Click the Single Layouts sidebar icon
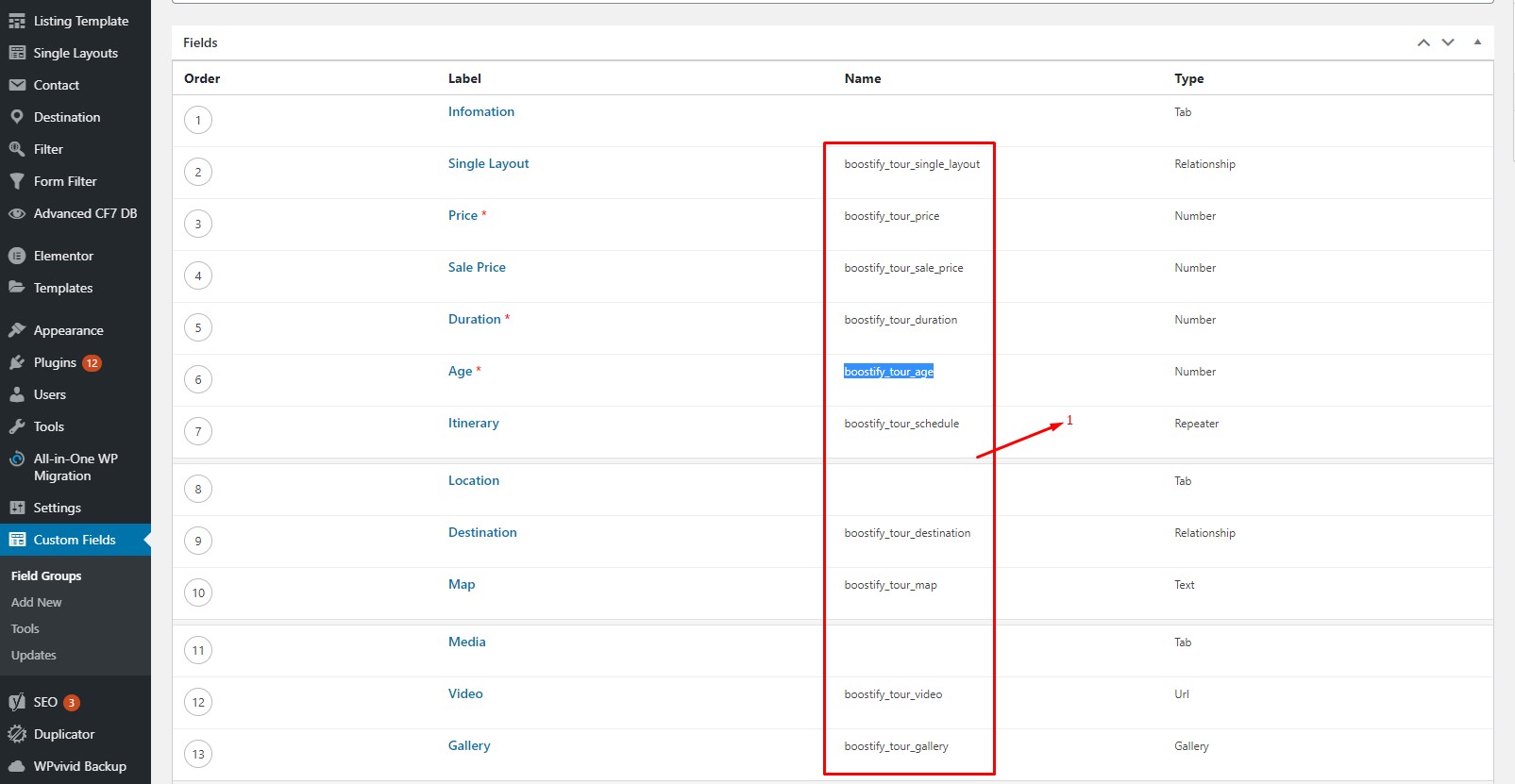The height and width of the screenshot is (784, 1515). coord(17,53)
